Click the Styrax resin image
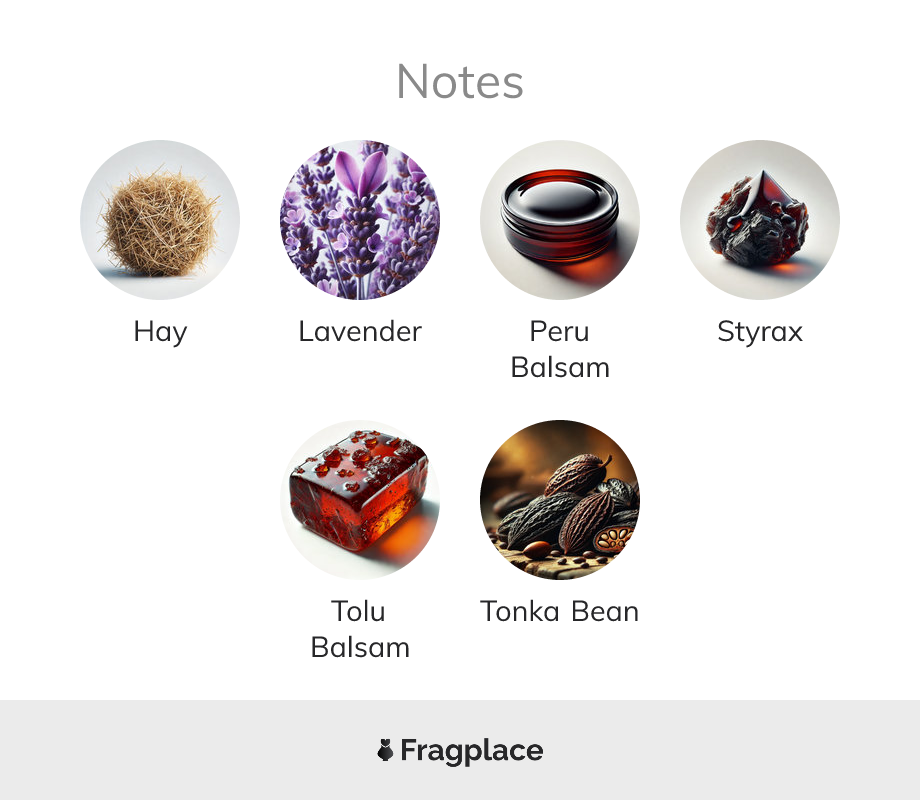 [x=760, y=220]
